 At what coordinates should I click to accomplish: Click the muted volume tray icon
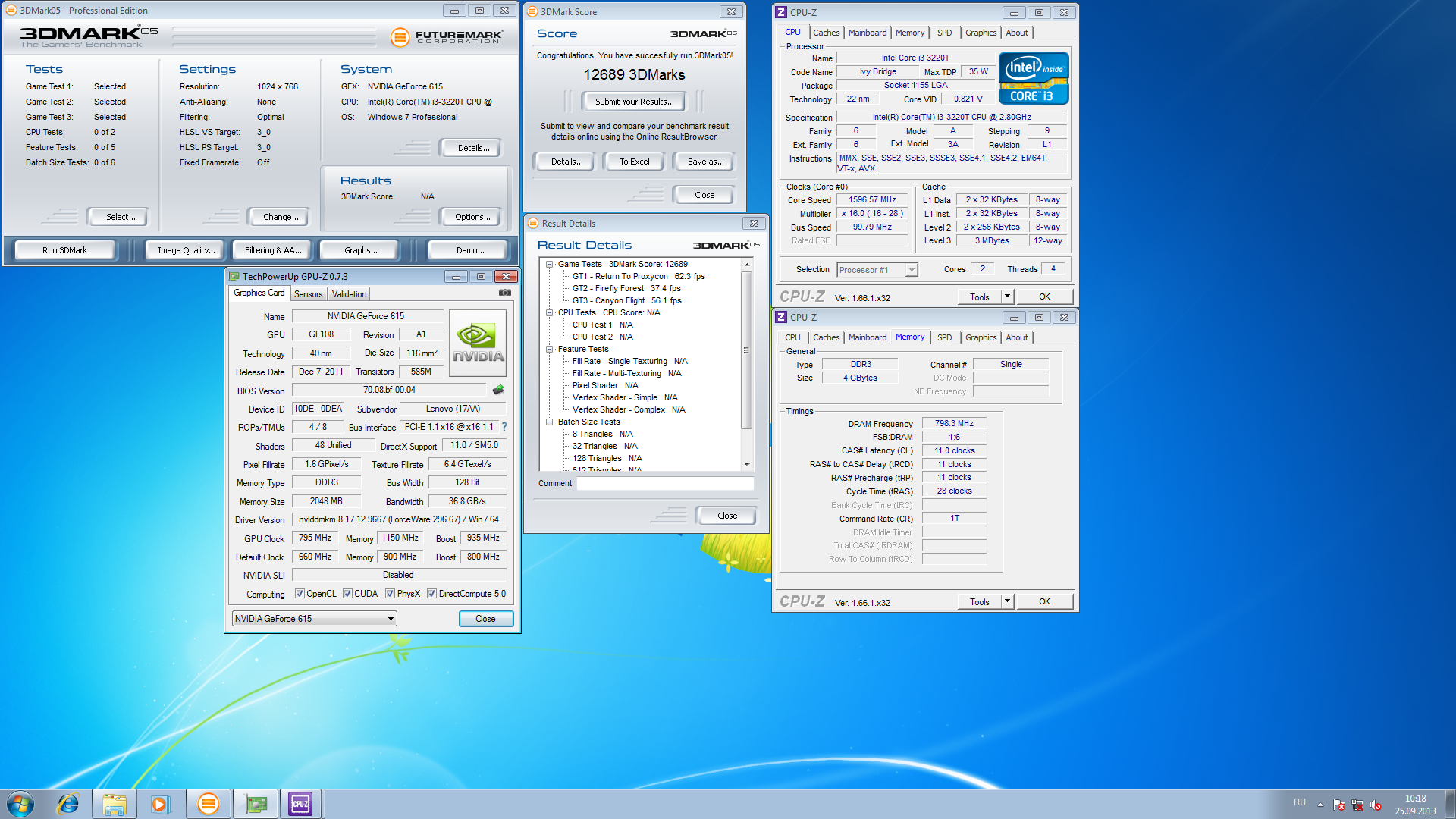(1376, 805)
